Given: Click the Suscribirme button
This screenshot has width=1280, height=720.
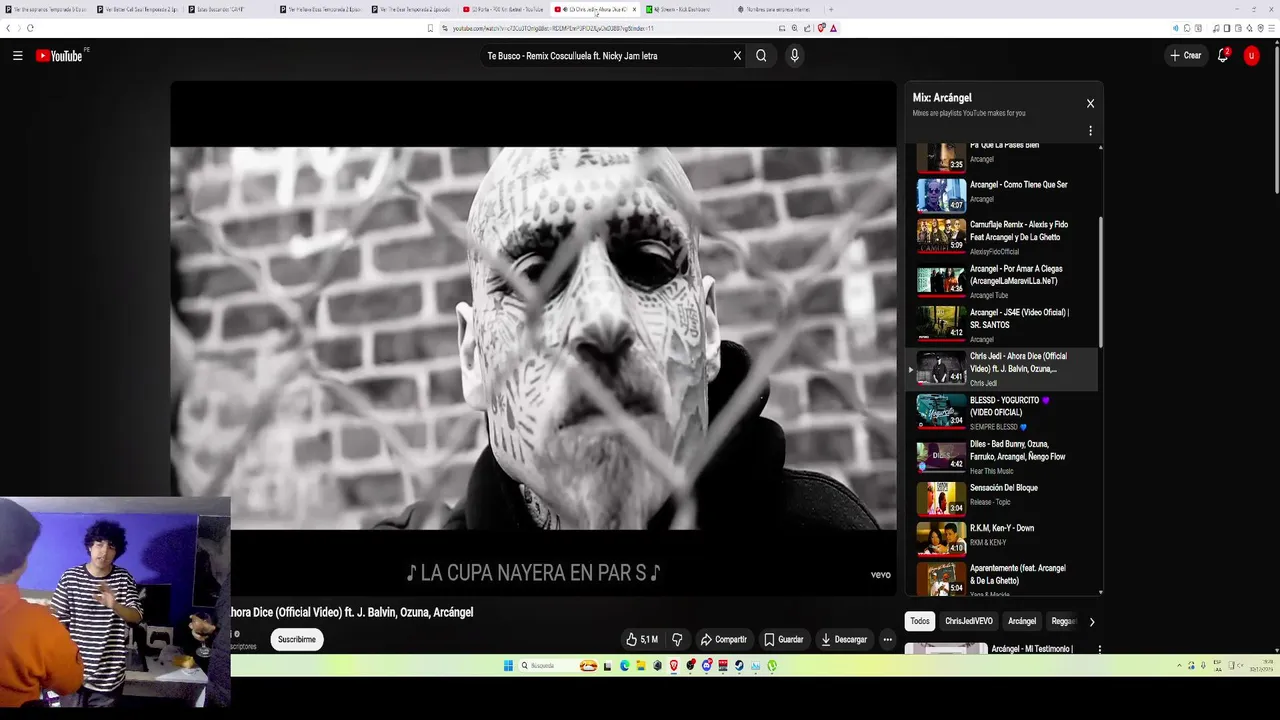Looking at the screenshot, I should point(296,639).
